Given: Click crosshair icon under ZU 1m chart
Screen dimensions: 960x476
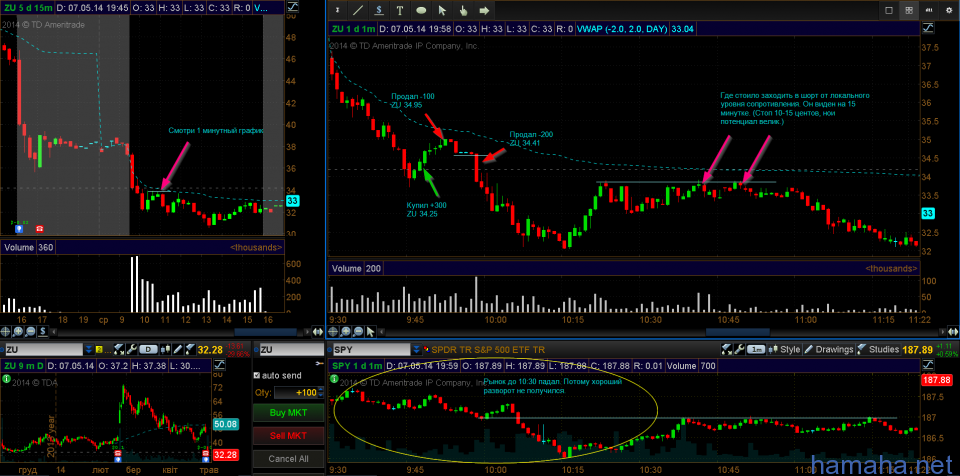Looking at the screenshot, I should [x=334, y=331].
